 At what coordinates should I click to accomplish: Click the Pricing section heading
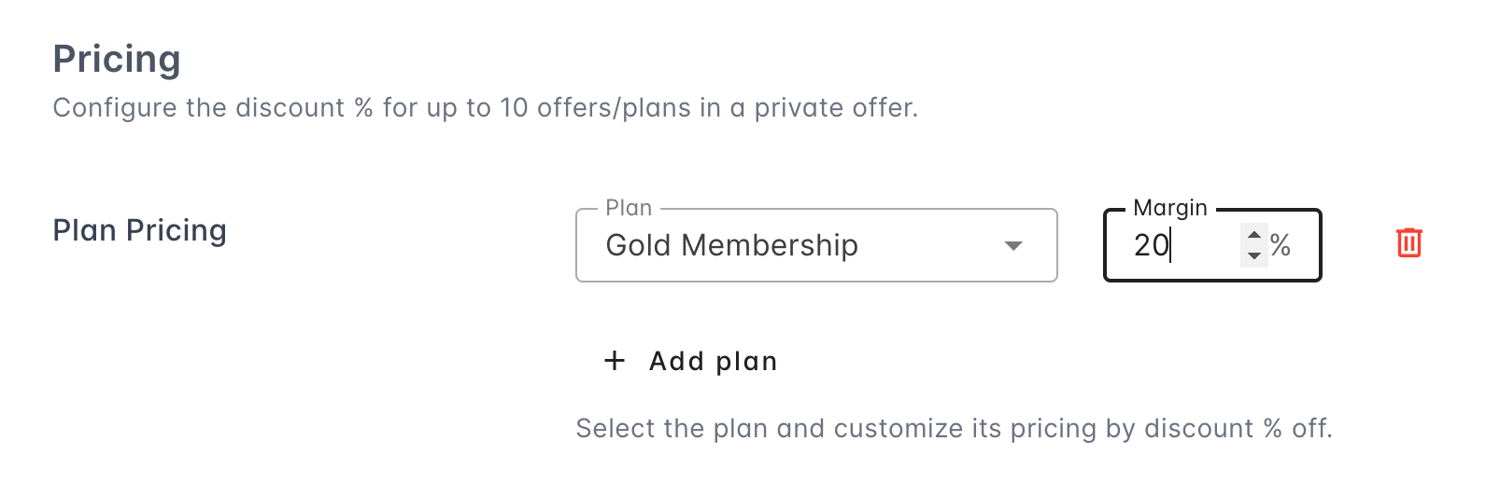[x=116, y=60]
